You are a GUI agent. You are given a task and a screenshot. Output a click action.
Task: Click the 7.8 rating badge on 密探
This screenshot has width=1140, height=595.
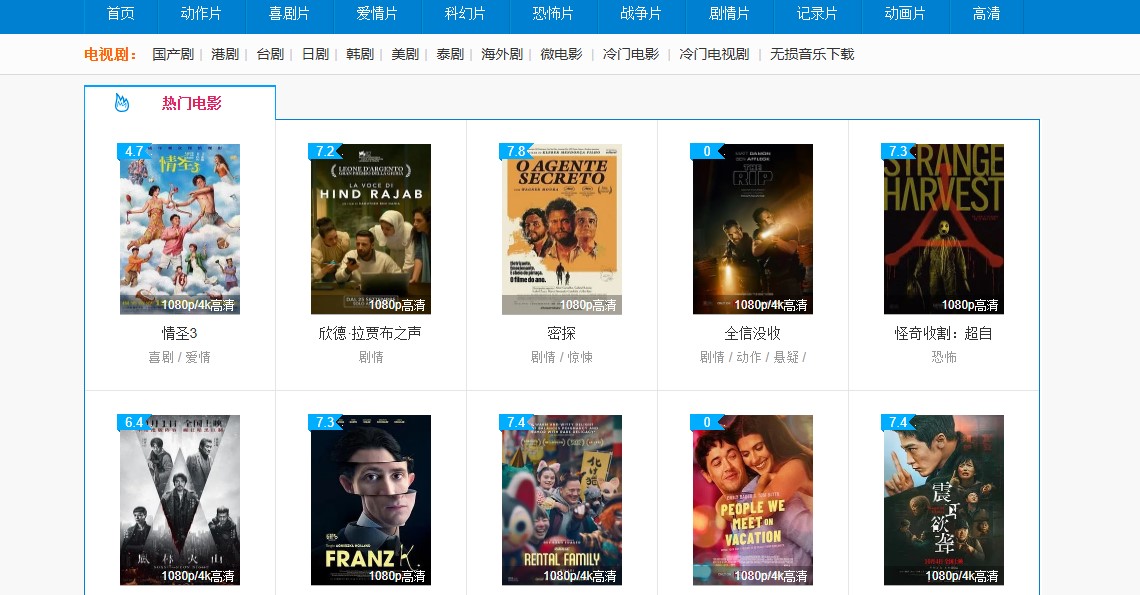pyautogui.click(x=516, y=151)
